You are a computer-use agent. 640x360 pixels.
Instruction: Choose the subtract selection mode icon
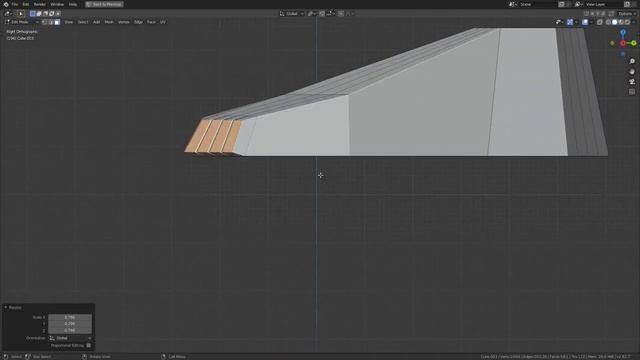(45, 13)
